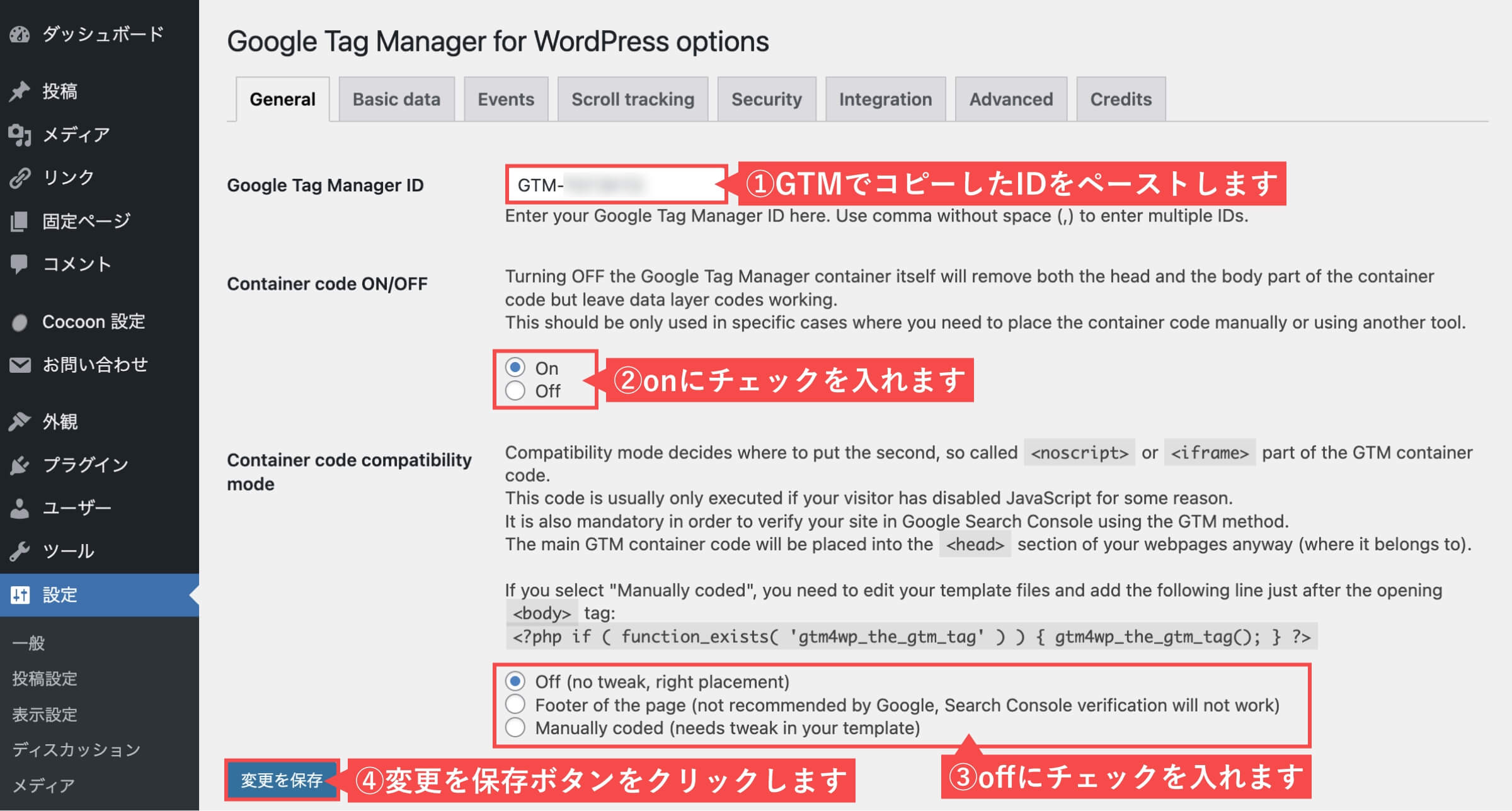Screen dimensions: 1512x811
Task: Open the Basic data tab
Action: point(397,99)
